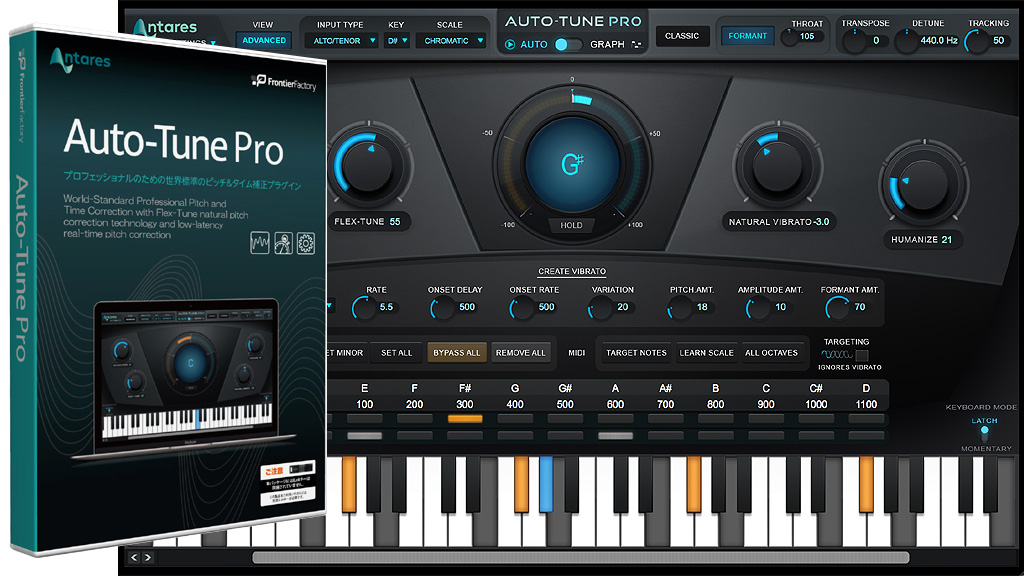Screen dimensions: 1024x576
Task: Click the Throat value 105
Action: (x=807, y=37)
